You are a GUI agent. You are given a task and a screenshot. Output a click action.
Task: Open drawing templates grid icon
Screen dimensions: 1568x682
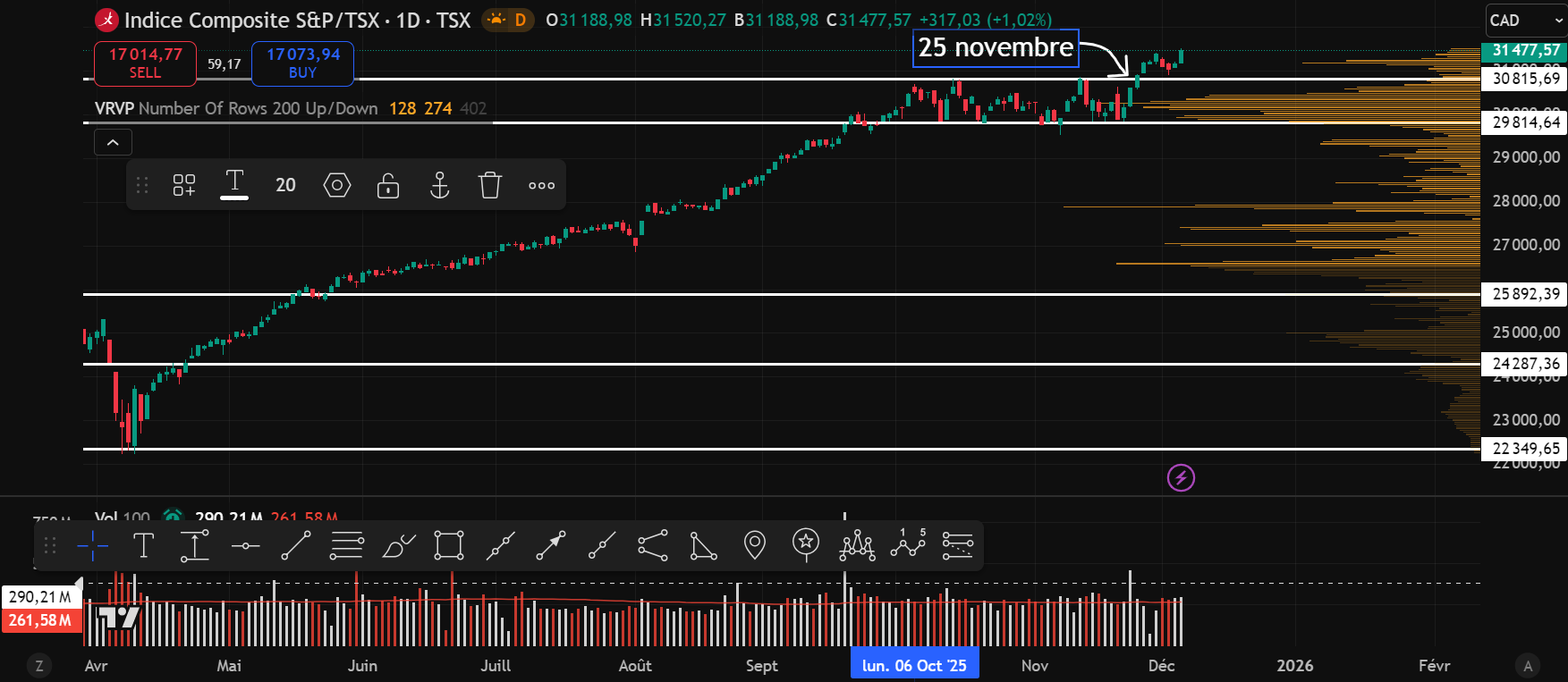click(184, 185)
